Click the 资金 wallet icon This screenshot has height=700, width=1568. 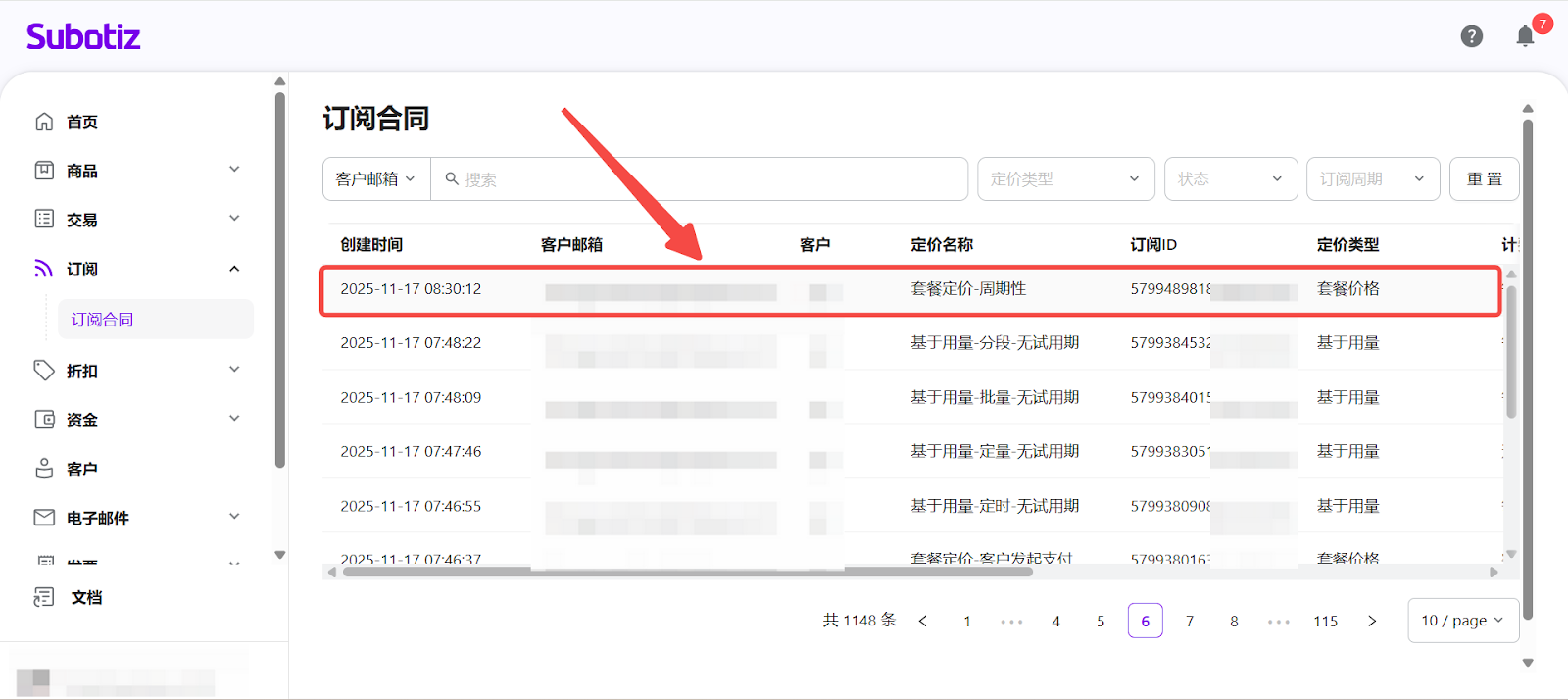44,420
